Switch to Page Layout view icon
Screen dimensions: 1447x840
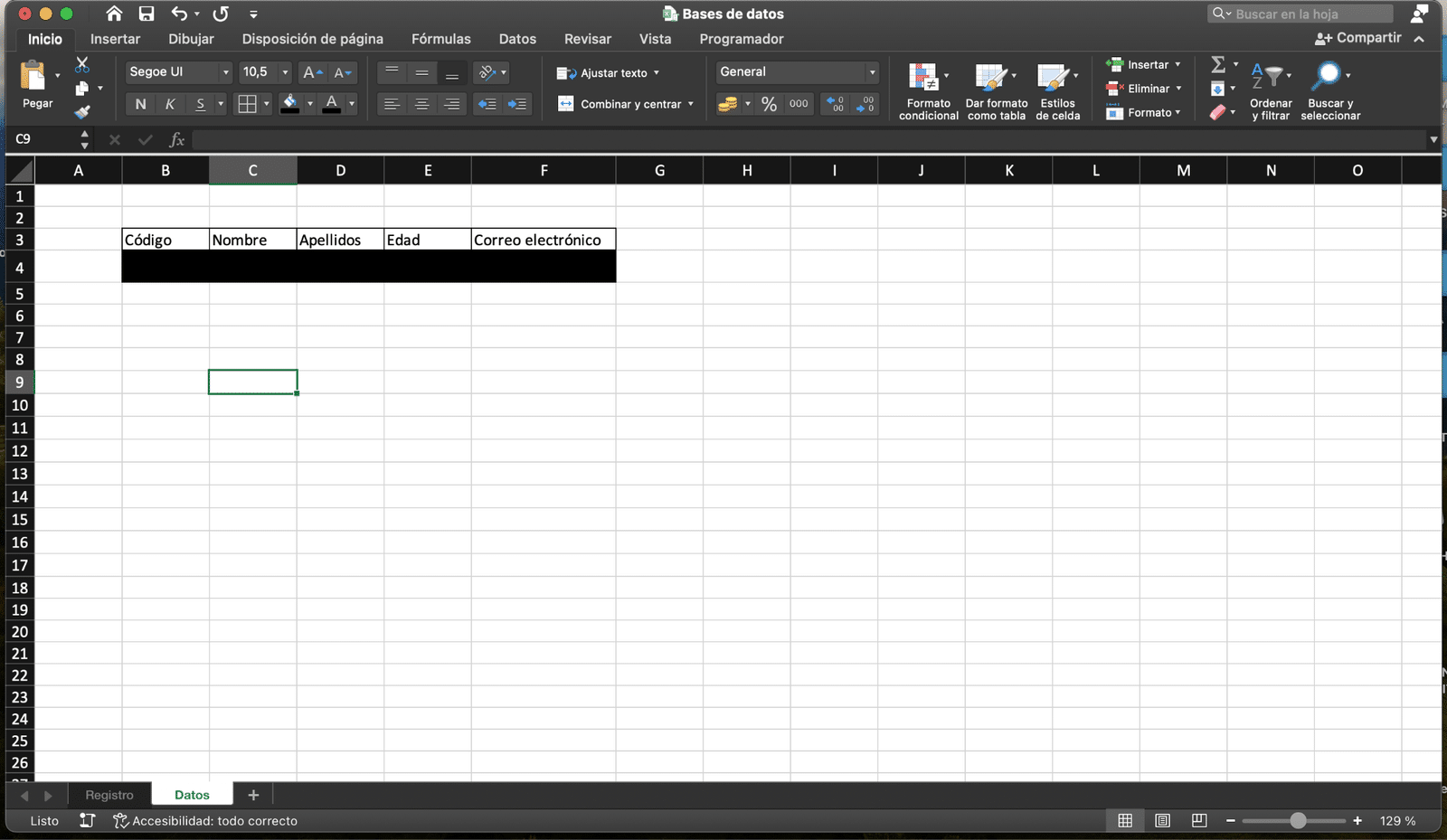point(1162,820)
